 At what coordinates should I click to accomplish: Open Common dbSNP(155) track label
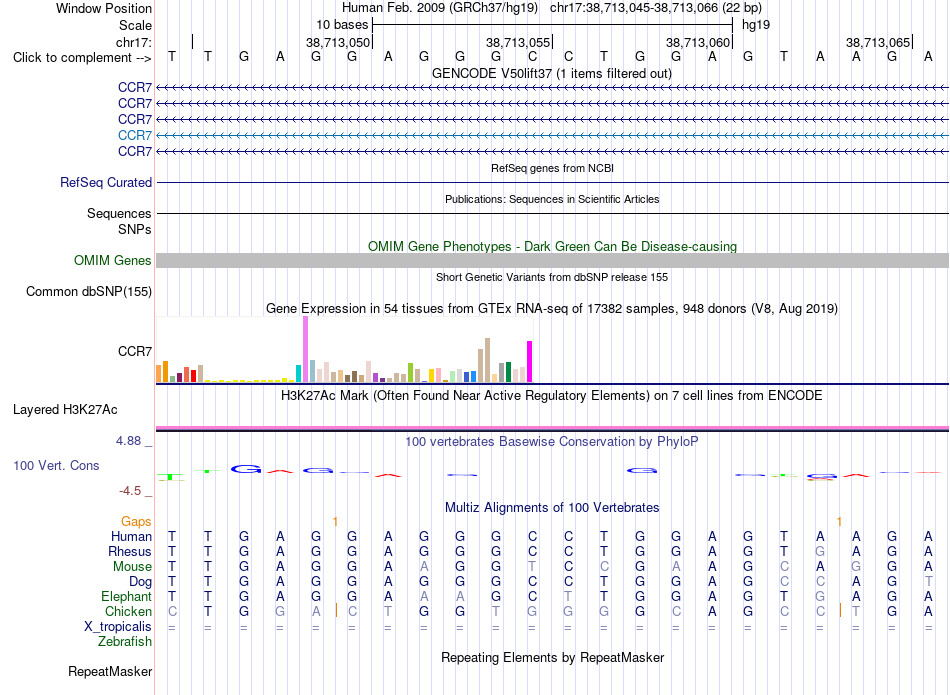89,291
